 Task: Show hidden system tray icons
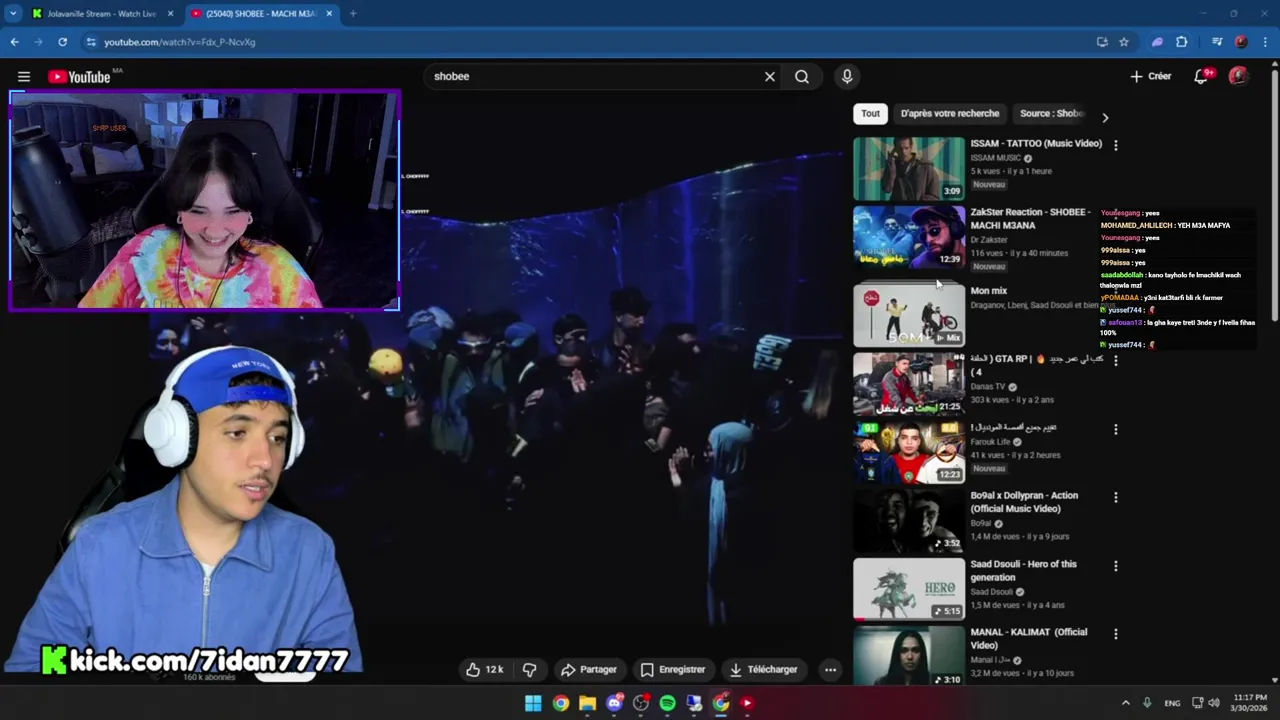tap(1125, 703)
